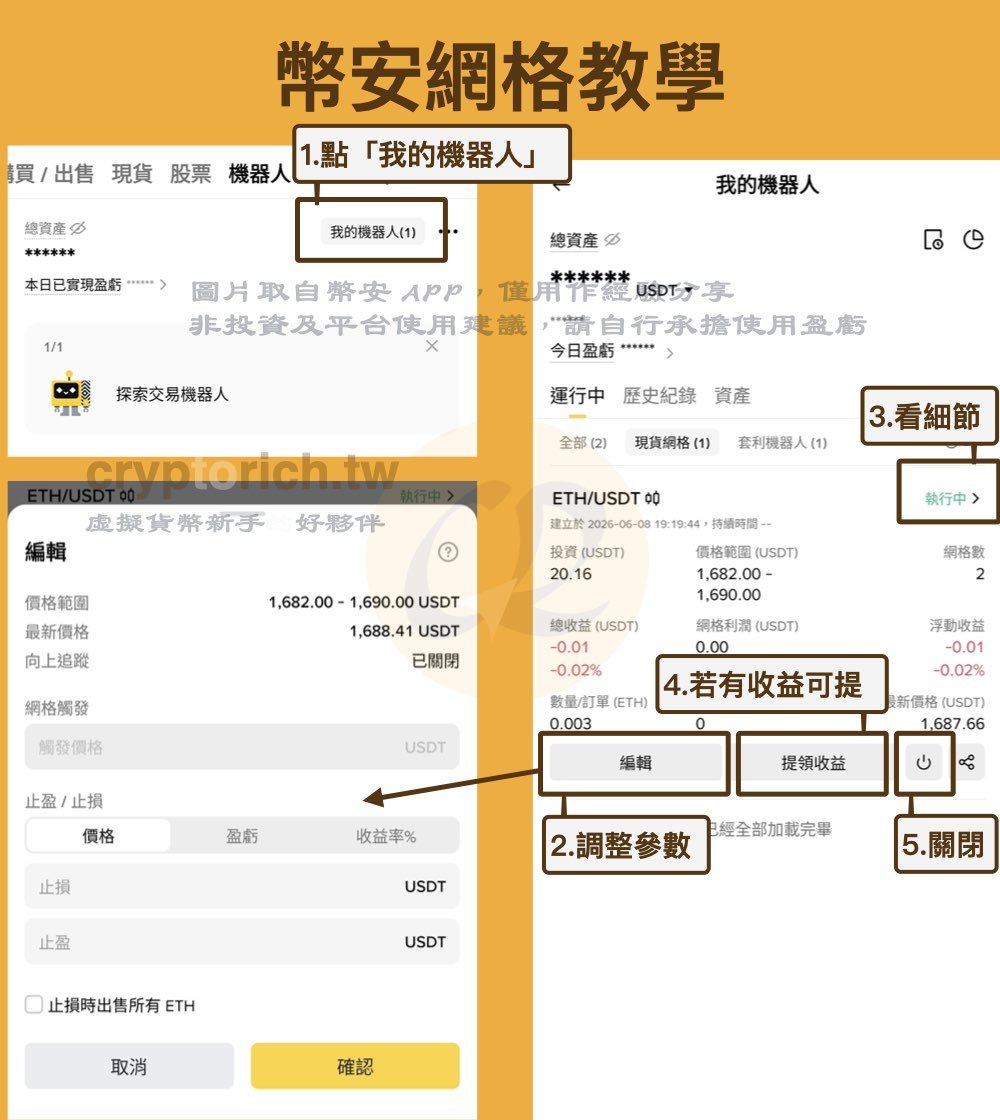Open the order history document icon
Screen dimensions: 1000x1120
pyautogui.click(x=934, y=239)
